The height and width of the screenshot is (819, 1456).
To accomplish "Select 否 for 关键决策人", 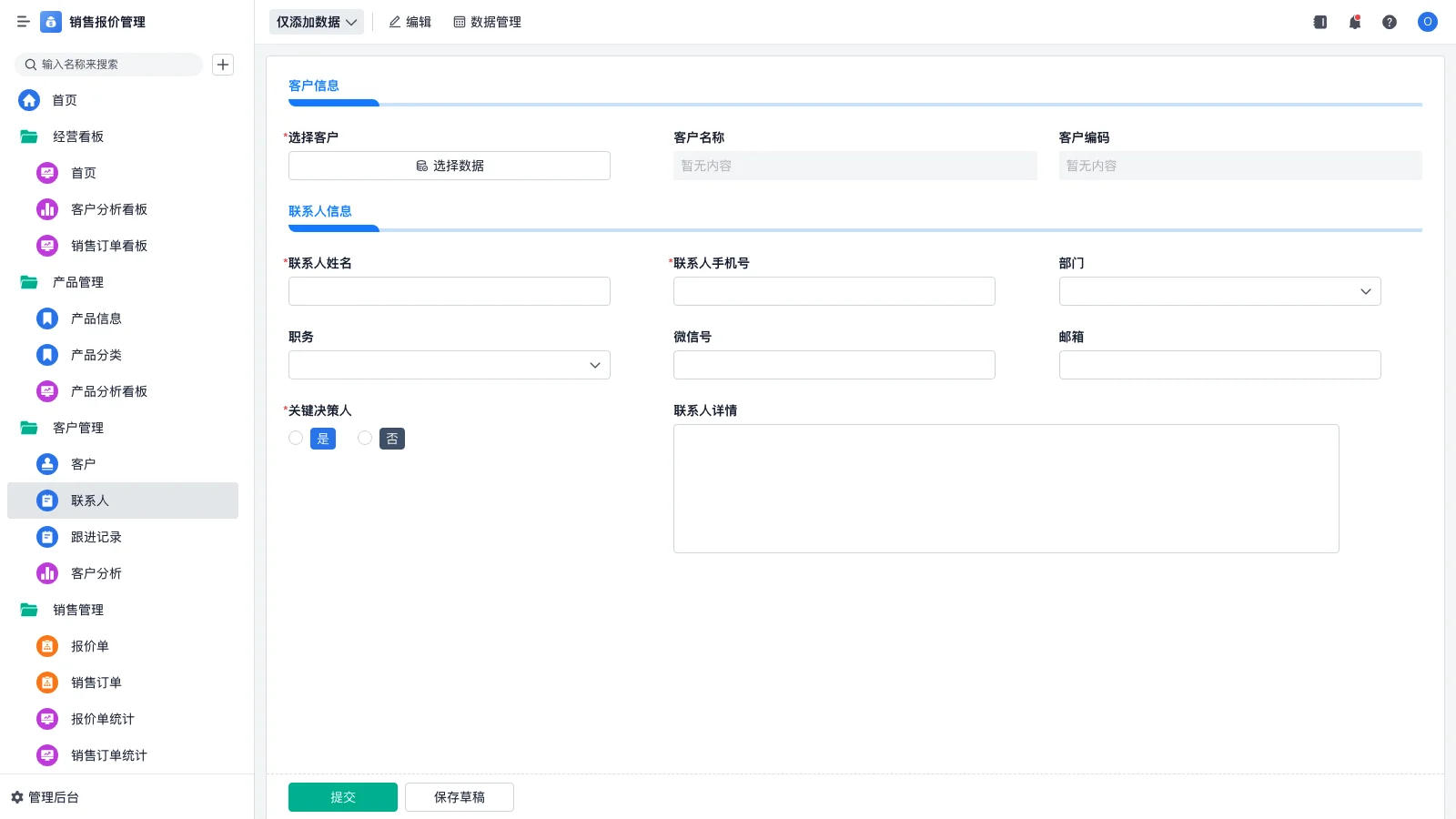I will click(391, 438).
